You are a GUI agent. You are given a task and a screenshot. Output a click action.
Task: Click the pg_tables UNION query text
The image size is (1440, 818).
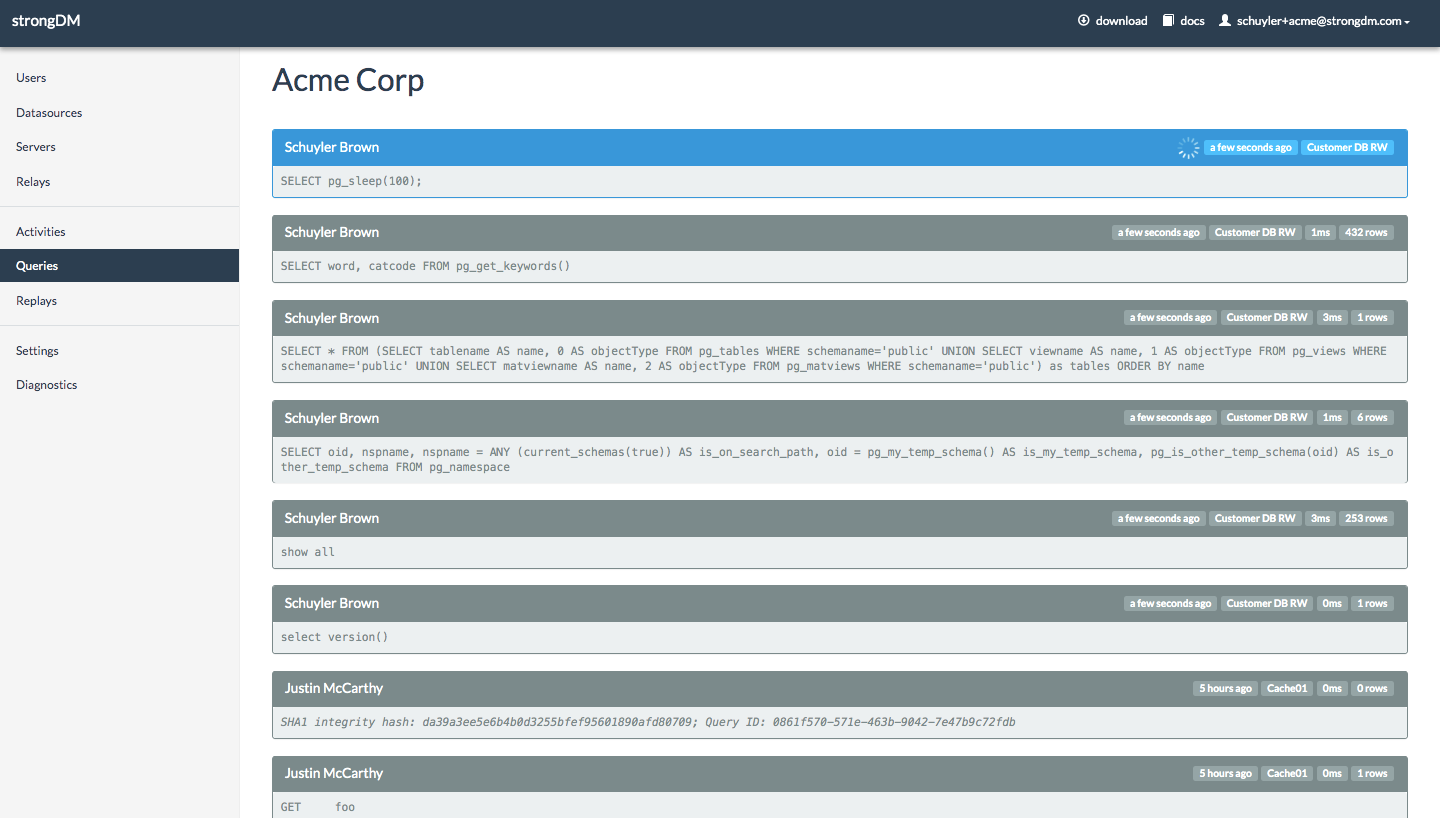[x=834, y=359]
